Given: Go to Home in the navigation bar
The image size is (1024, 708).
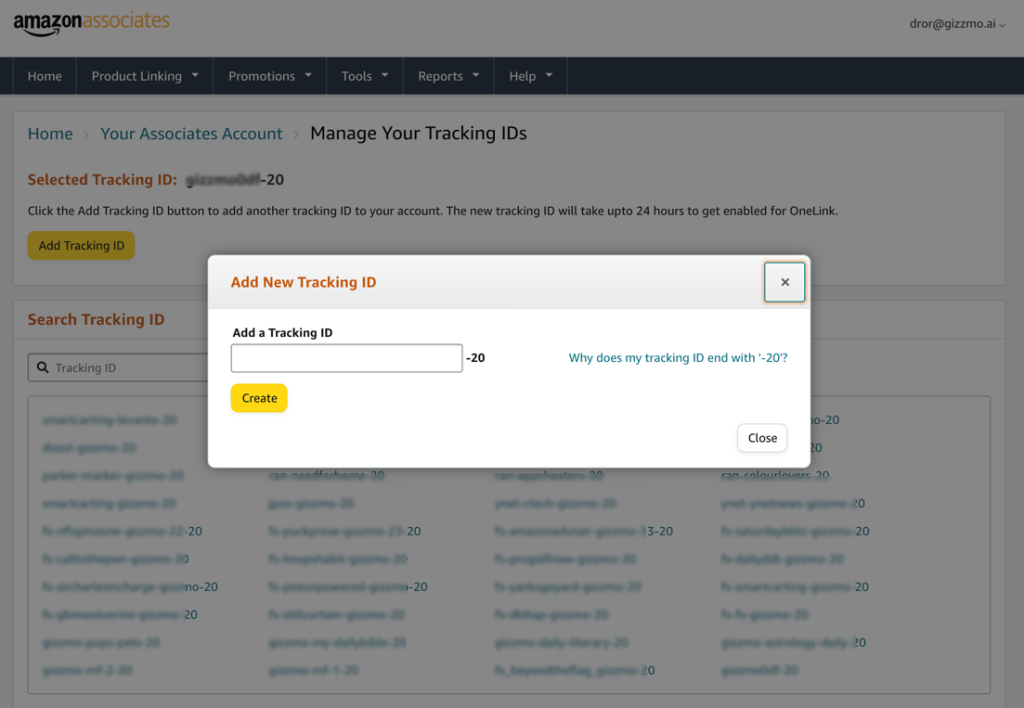Looking at the screenshot, I should [x=45, y=76].
